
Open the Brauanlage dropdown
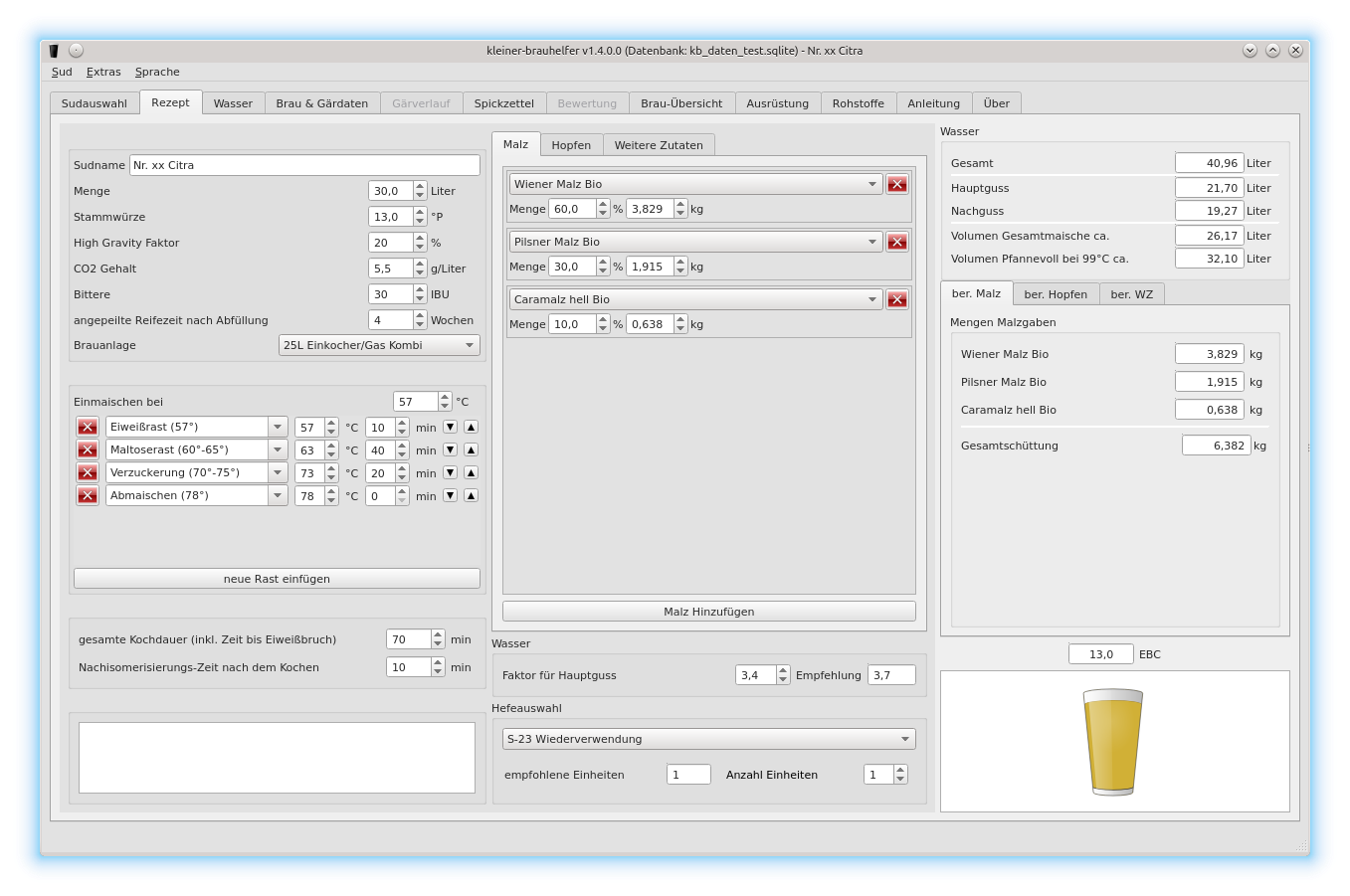(x=379, y=345)
